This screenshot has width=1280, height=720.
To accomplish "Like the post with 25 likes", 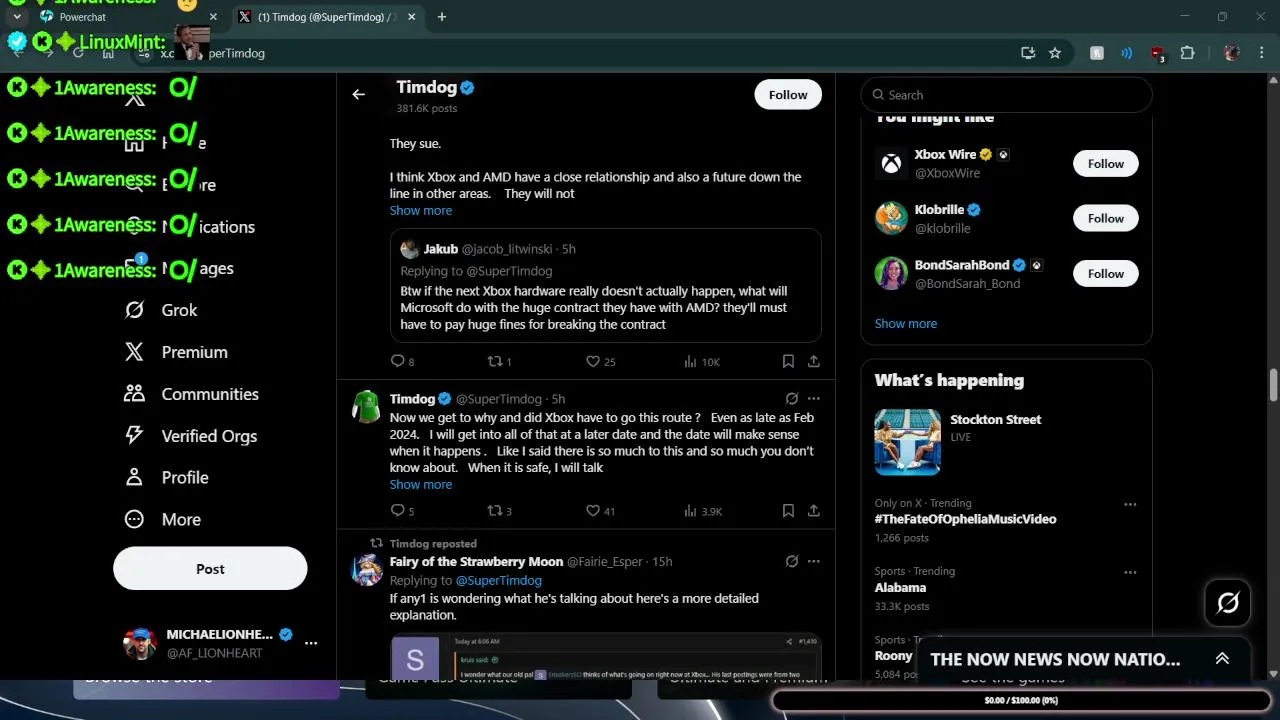I will pos(600,361).
